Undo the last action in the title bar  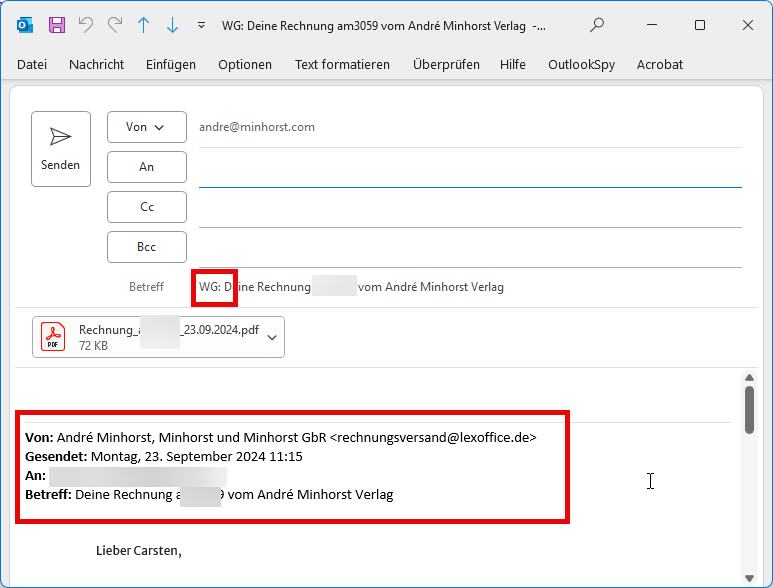(86, 25)
